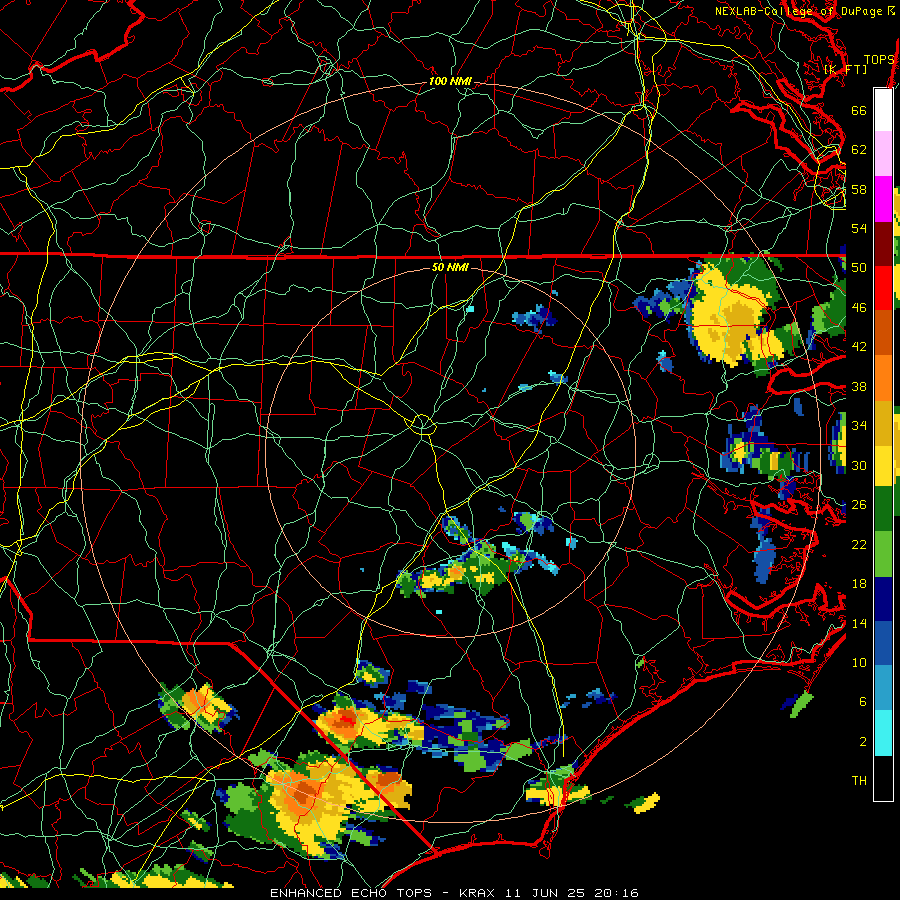This screenshot has width=900, height=900.
Task: Click the gold legend color band
Action: (883, 423)
